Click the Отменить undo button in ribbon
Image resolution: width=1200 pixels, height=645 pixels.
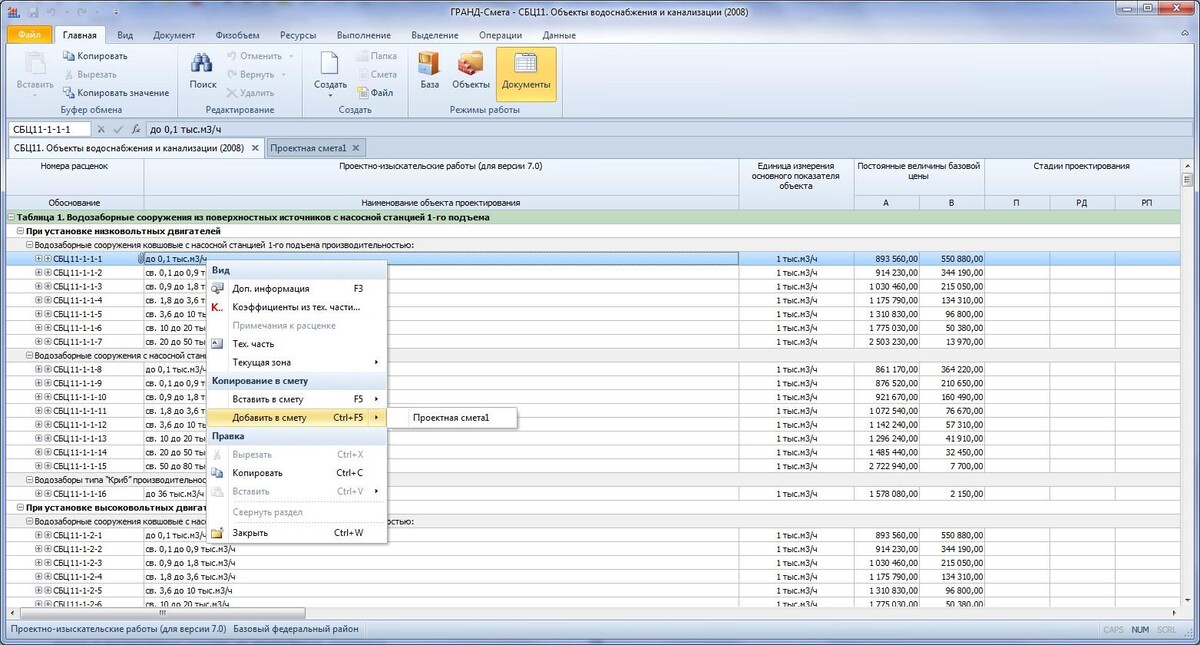coord(253,56)
